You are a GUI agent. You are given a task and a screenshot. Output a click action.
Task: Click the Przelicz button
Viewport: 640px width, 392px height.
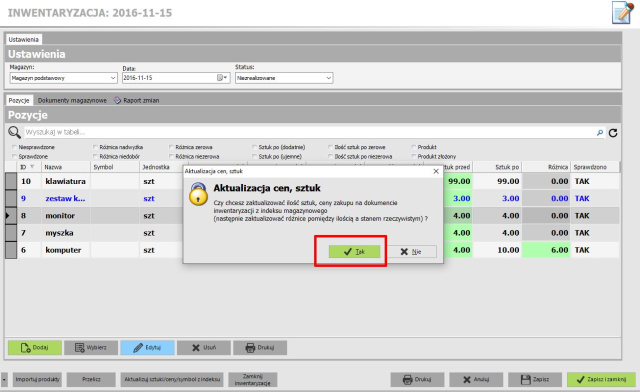91,379
